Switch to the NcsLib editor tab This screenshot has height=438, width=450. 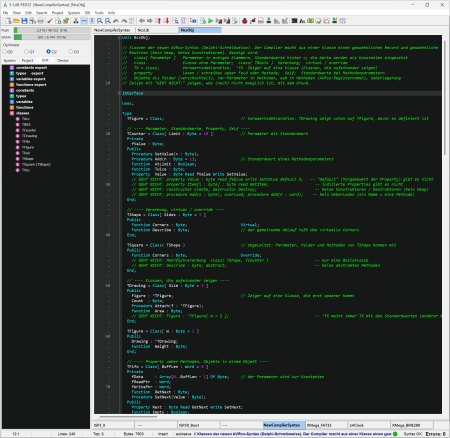coord(157,30)
